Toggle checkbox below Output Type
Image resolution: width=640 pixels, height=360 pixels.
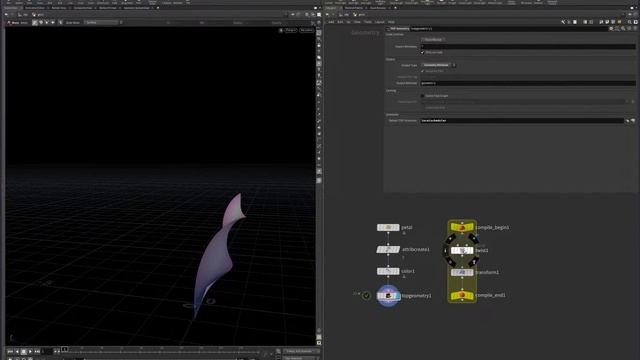pyautogui.click(x=422, y=71)
